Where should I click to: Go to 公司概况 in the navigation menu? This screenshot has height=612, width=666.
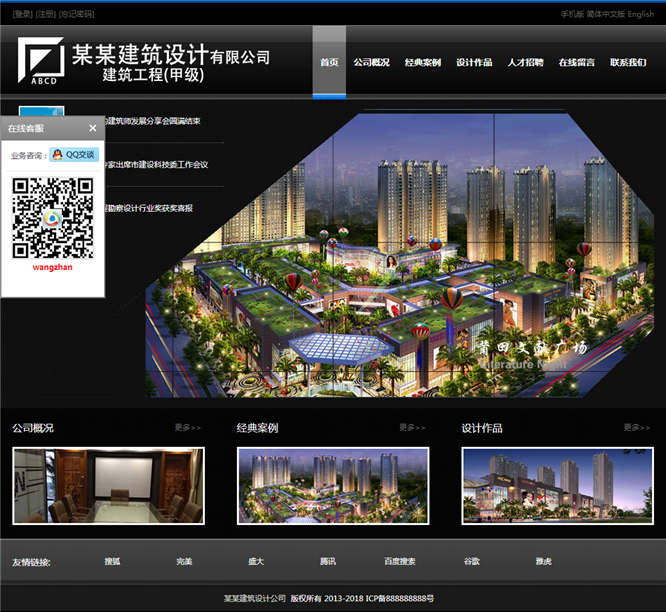[x=371, y=62]
